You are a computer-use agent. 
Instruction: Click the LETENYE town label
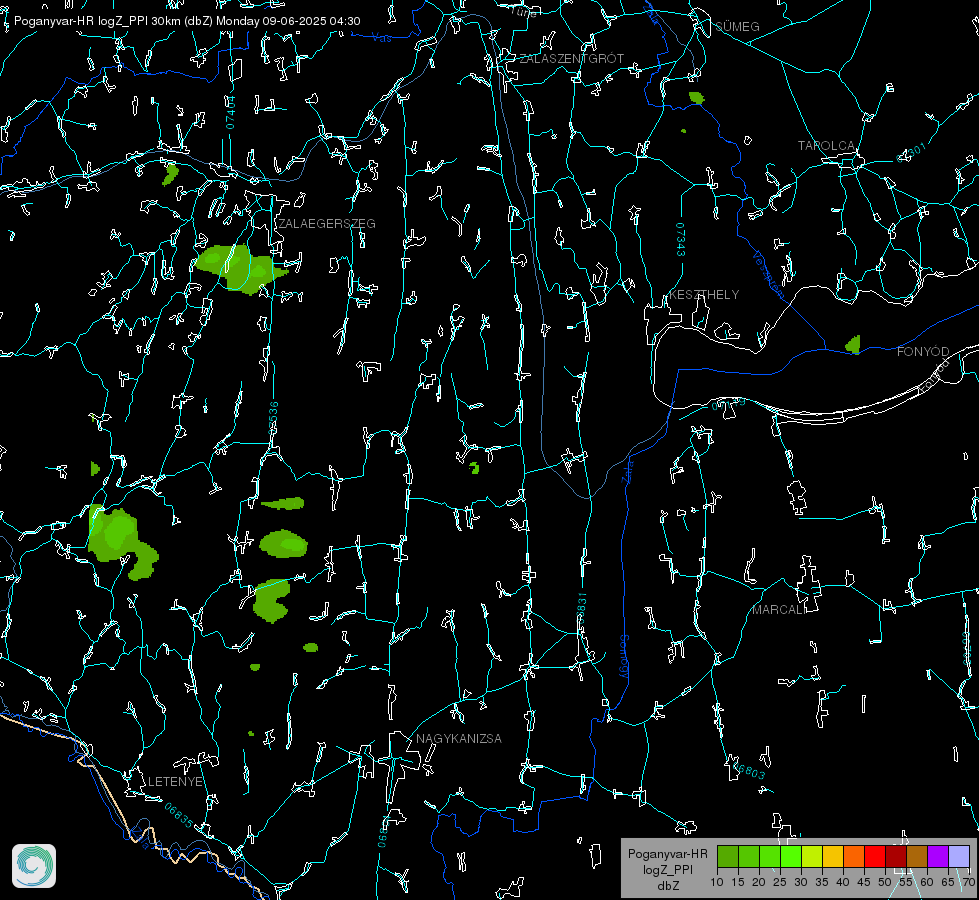175,782
